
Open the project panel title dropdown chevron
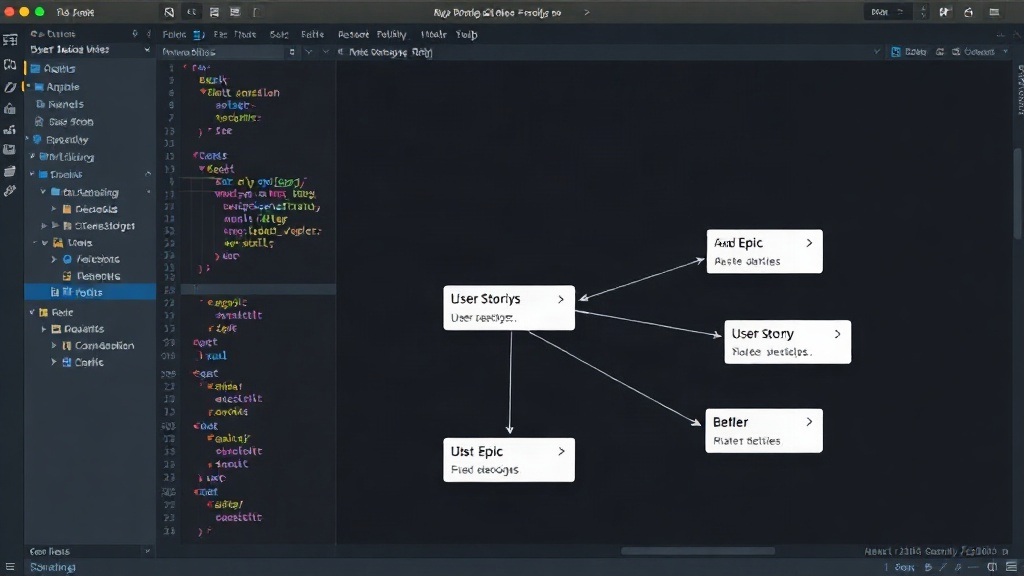[147, 50]
